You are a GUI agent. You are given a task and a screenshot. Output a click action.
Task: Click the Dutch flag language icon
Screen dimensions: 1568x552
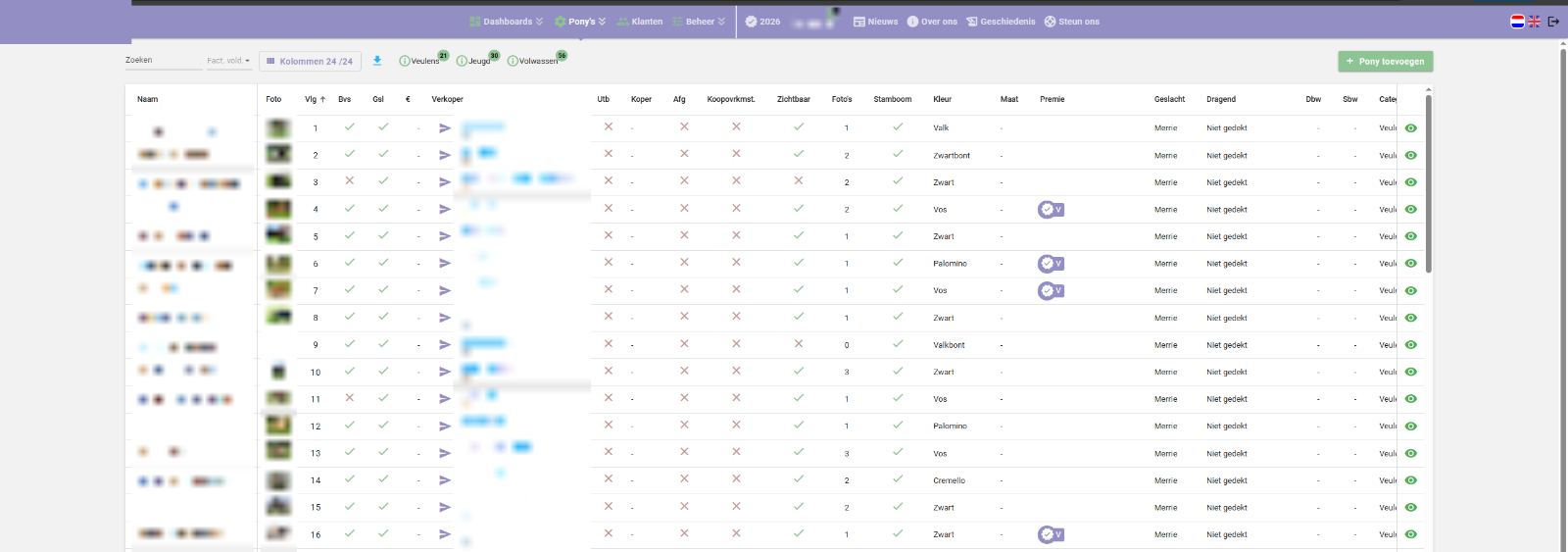tap(1517, 22)
